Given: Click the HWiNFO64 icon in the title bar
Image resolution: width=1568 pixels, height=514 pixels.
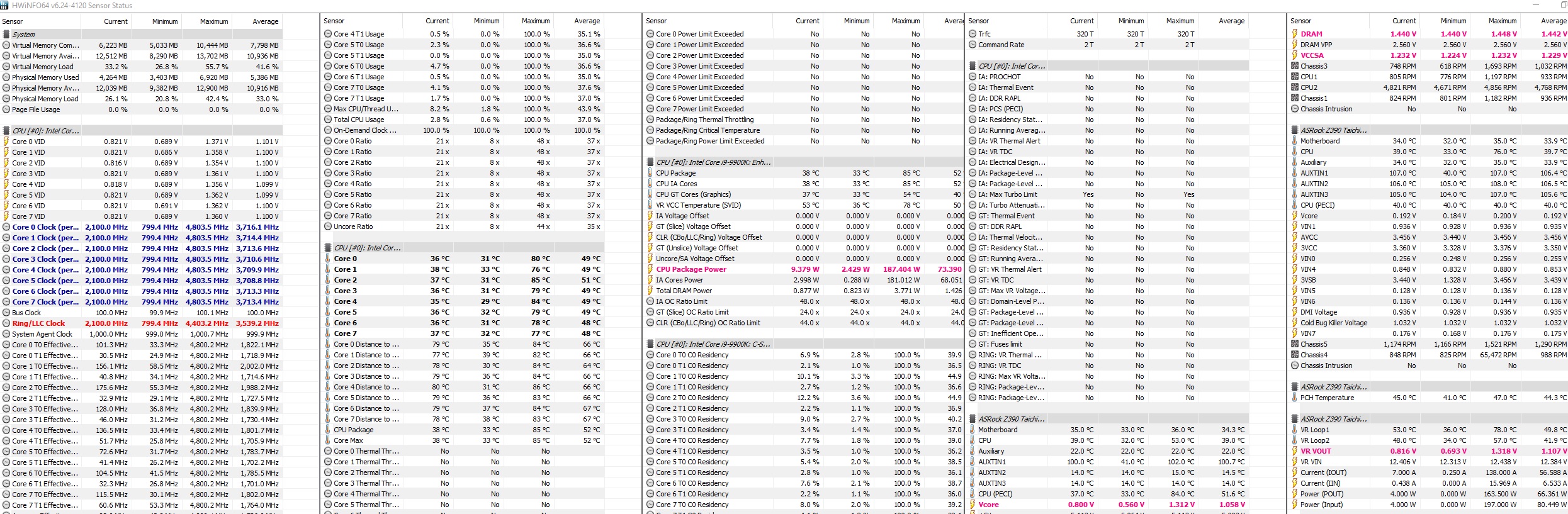Looking at the screenshot, I should tap(5, 5).
